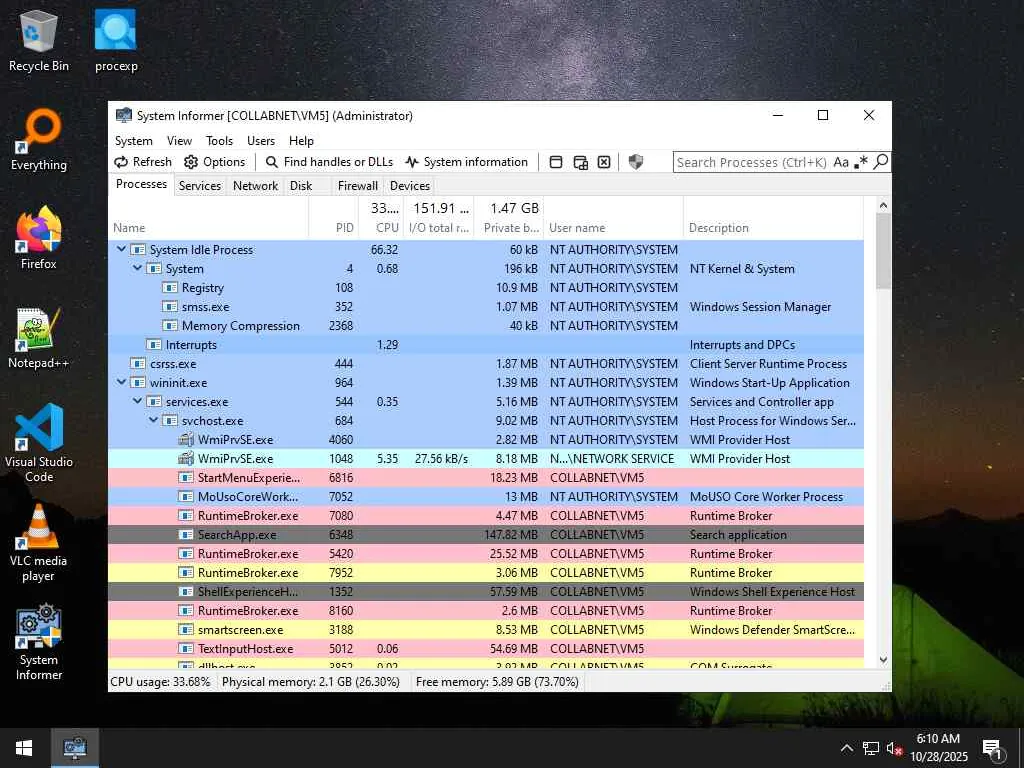Select the Interrupts row

(x=486, y=344)
